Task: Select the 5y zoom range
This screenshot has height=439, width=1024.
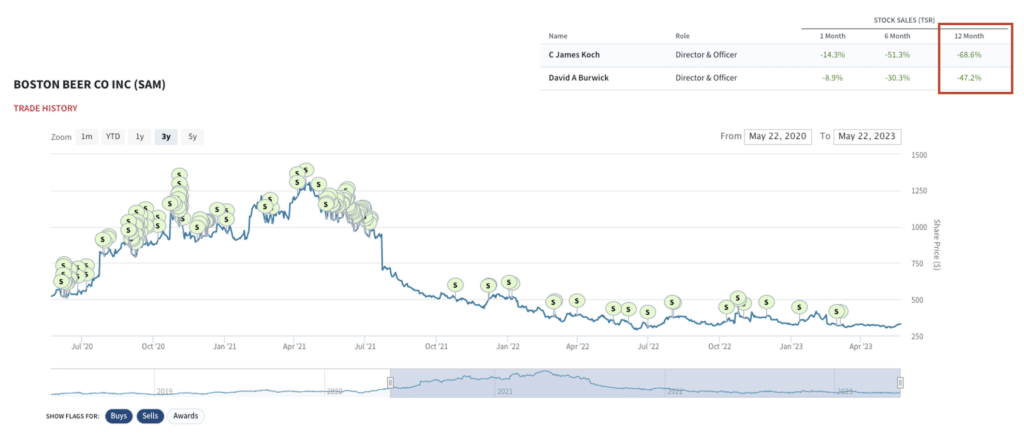Action: [x=192, y=137]
